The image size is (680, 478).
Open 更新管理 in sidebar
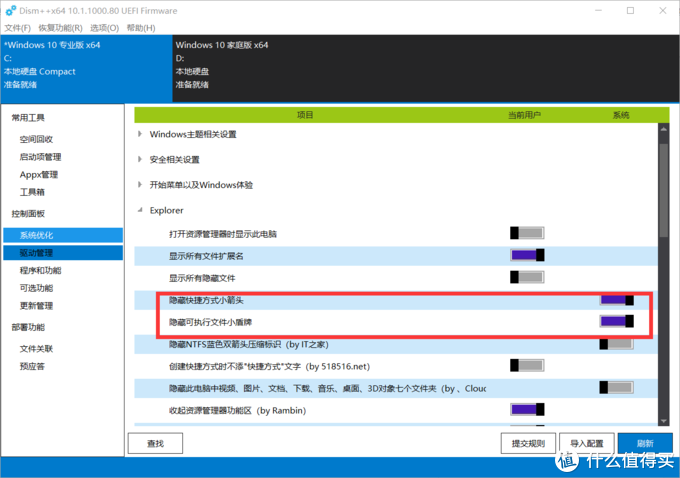(36, 306)
